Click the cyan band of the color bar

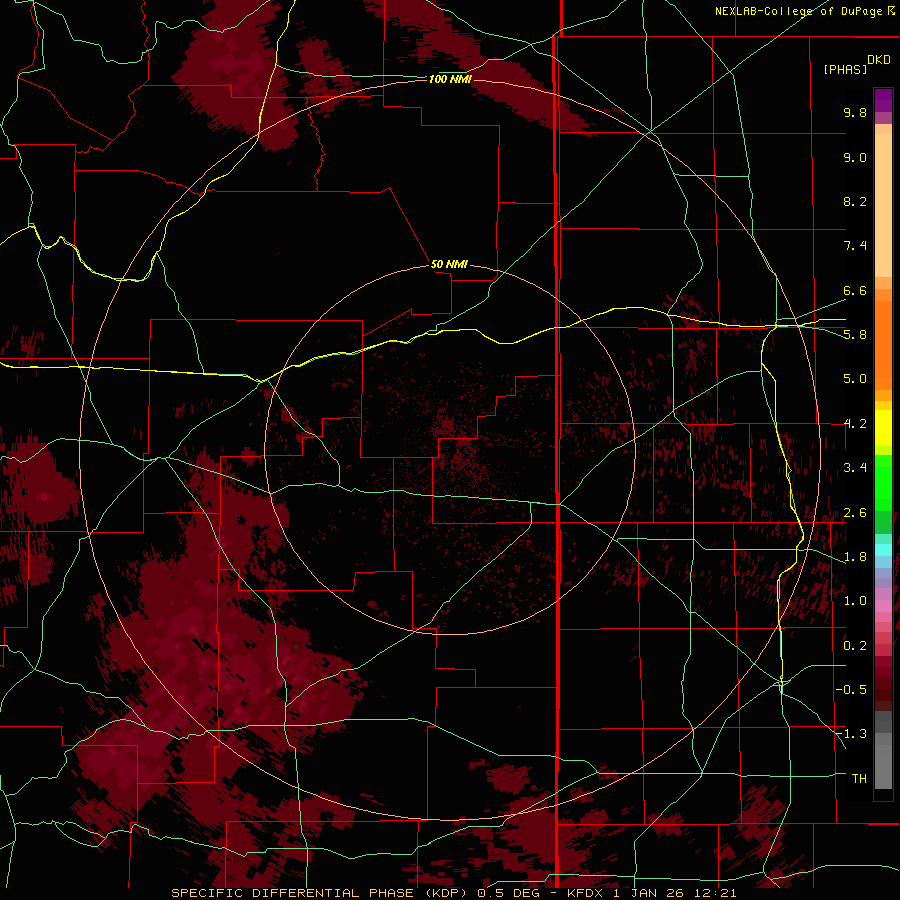point(883,550)
